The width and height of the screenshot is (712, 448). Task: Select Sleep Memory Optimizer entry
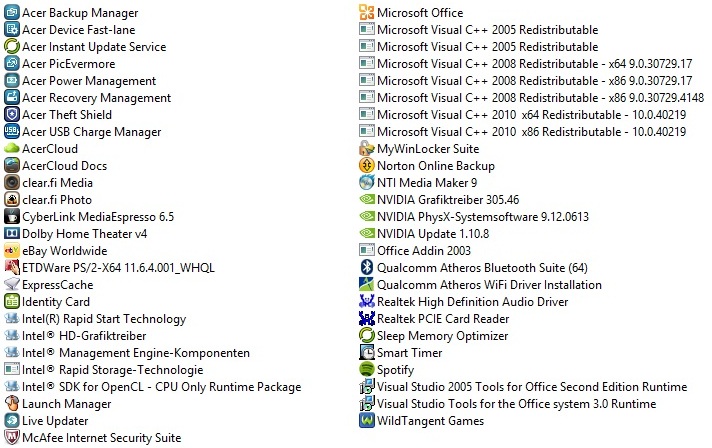(442, 336)
